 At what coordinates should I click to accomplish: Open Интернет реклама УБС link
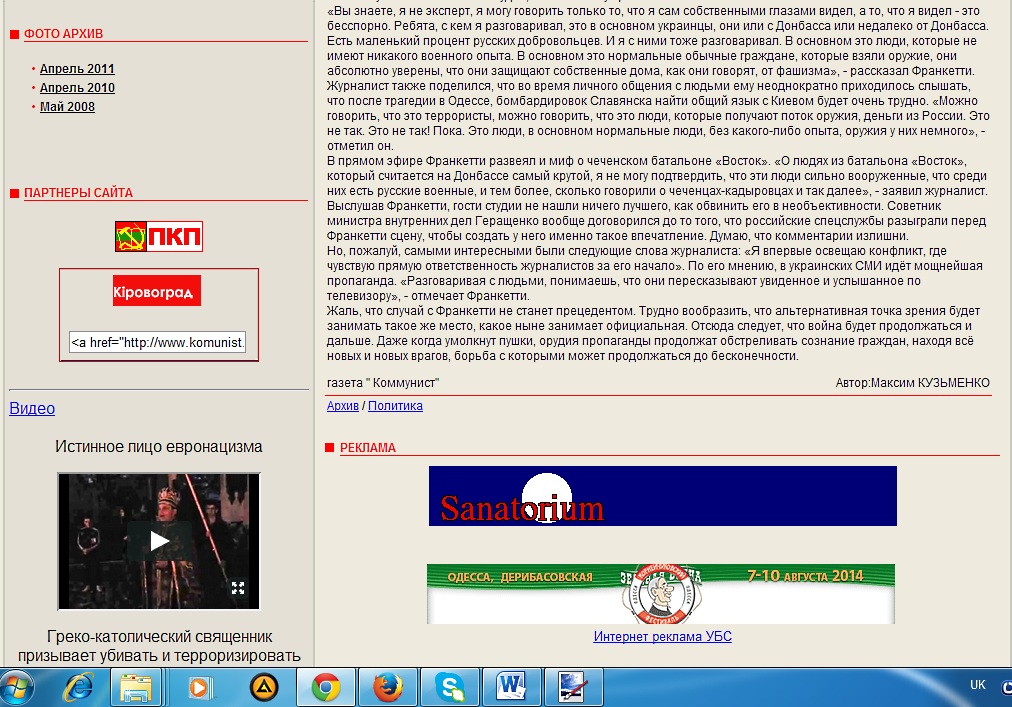662,637
